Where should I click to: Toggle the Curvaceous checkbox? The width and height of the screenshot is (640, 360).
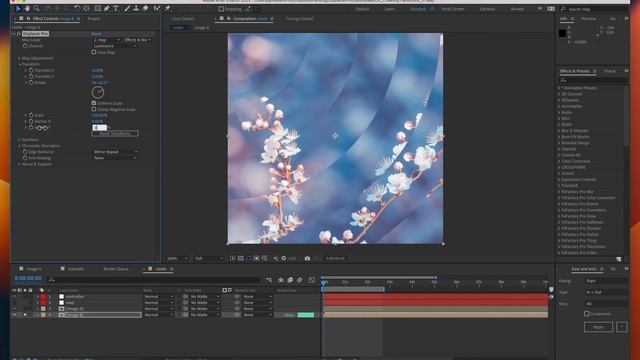[587, 314]
